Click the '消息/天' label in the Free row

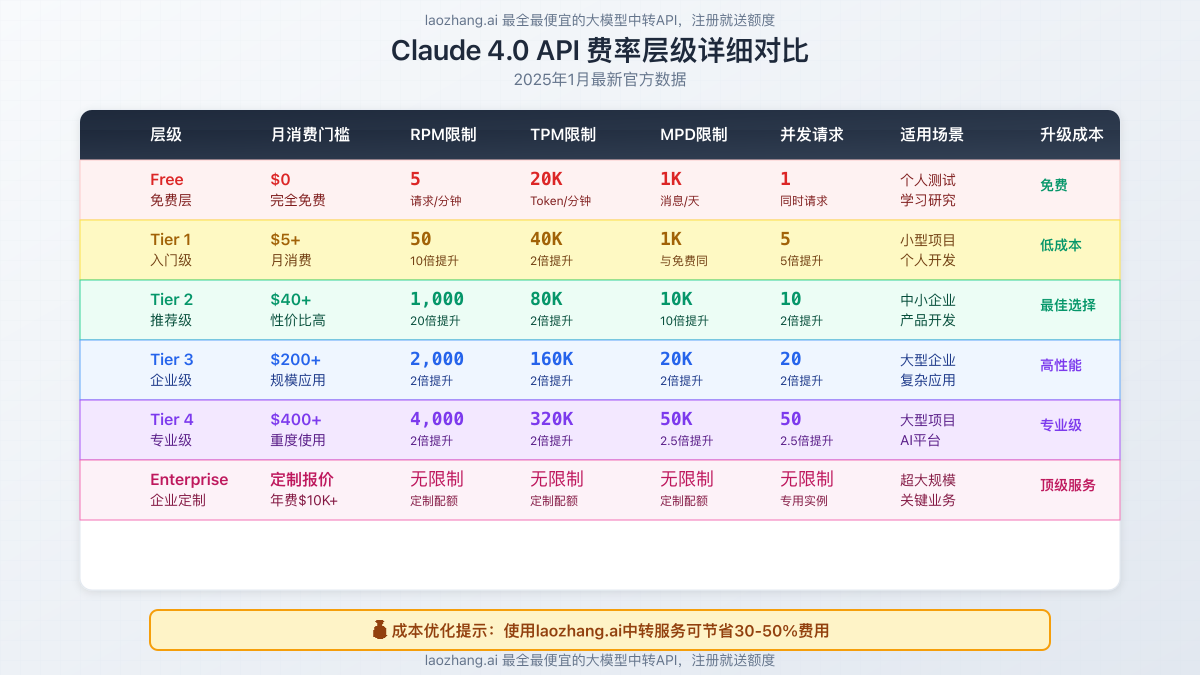680,201
